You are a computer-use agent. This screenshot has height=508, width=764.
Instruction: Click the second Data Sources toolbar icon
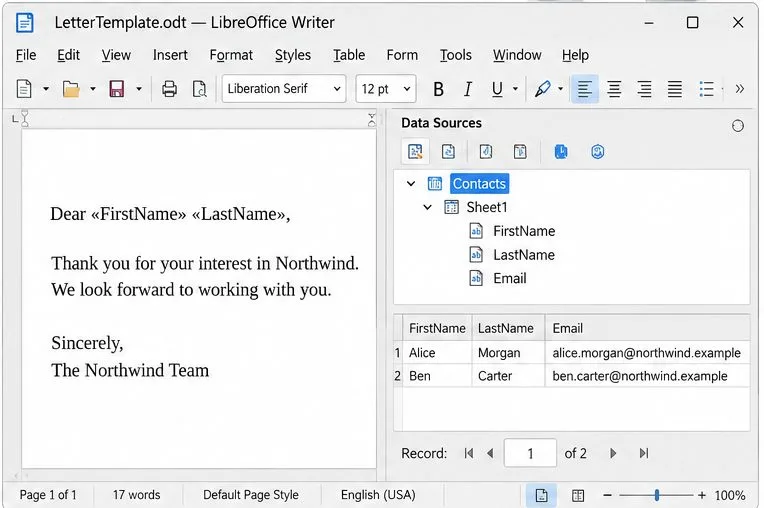click(x=448, y=151)
